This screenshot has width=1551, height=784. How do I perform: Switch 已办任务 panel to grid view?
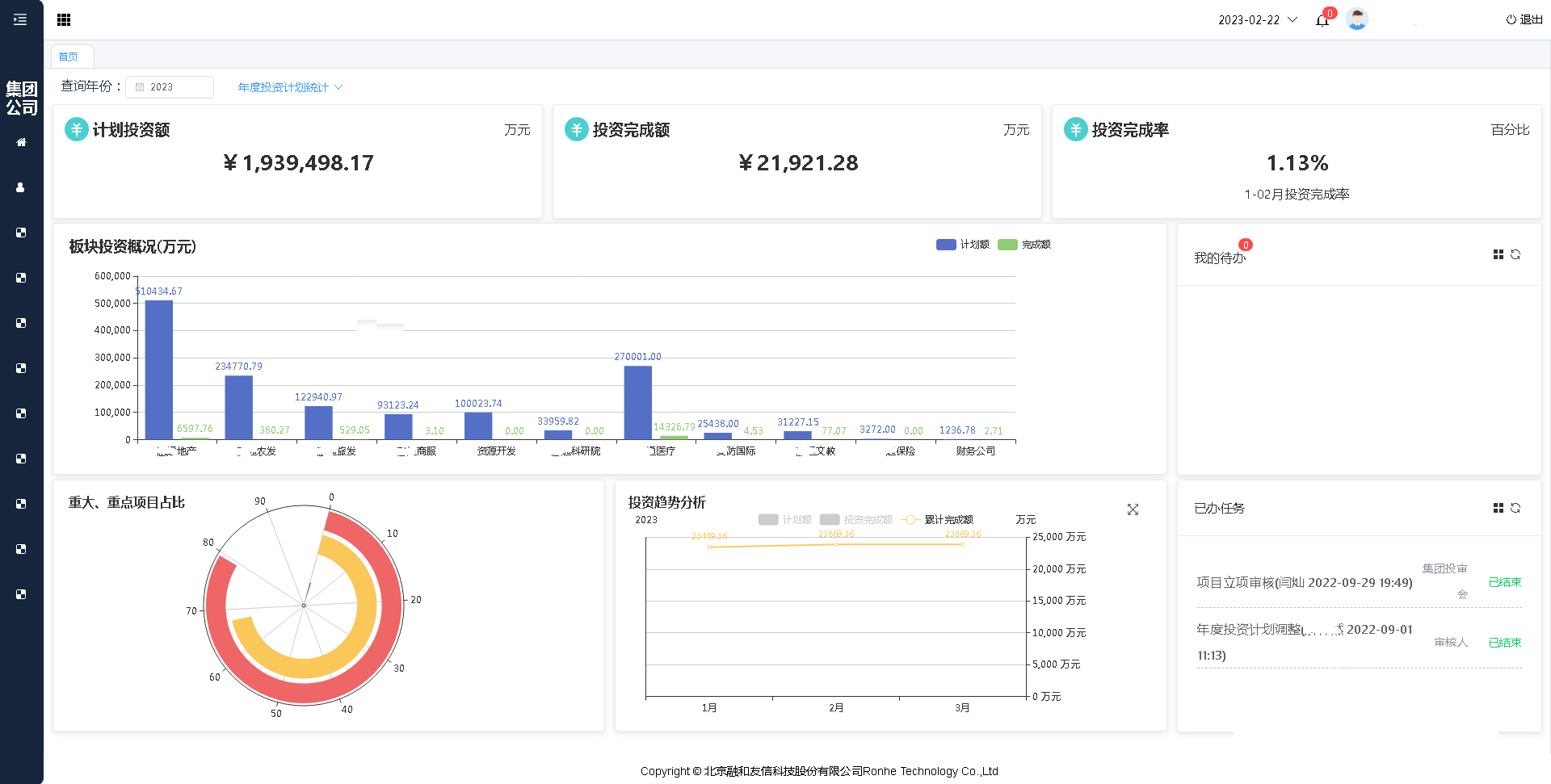click(x=1498, y=508)
